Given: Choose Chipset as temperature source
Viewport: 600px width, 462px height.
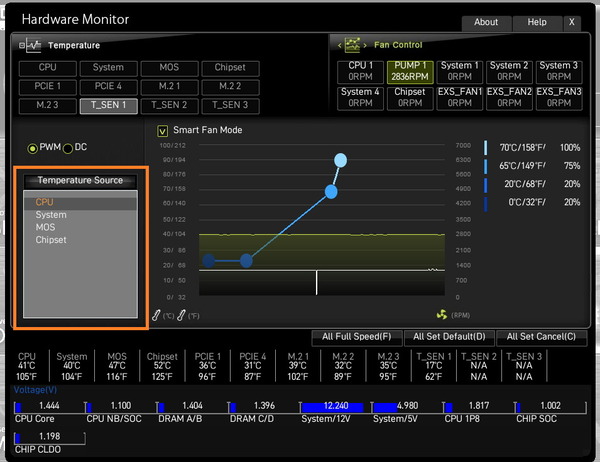Looking at the screenshot, I should (x=51, y=240).
